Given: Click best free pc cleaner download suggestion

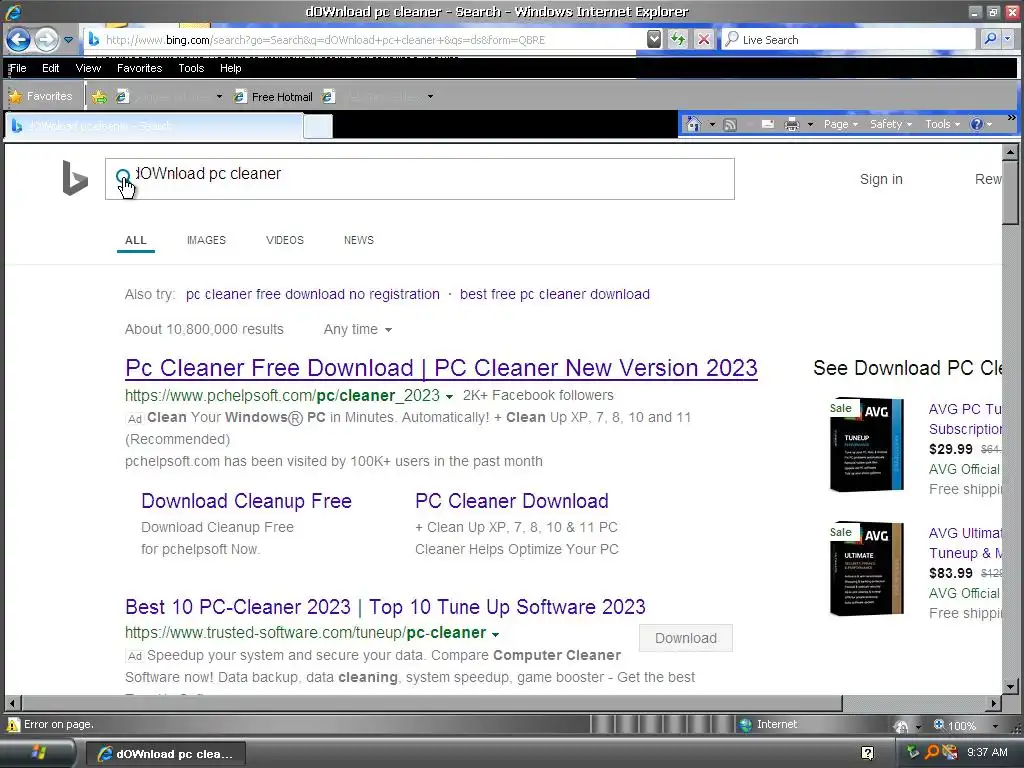Looking at the screenshot, I should 554,294.
